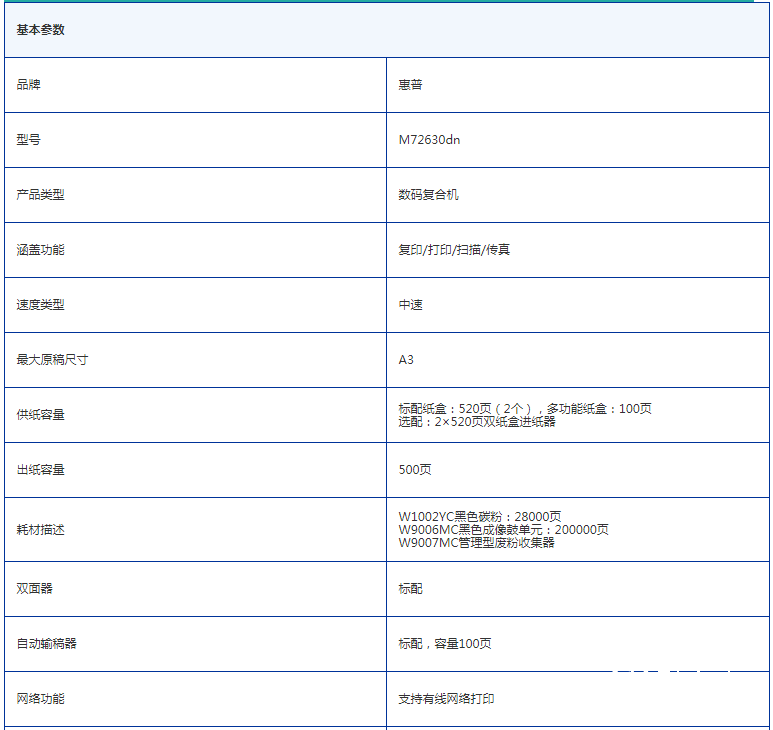Image resolution: width=773 pixels, height=730 pixels.
Task: Select the 复印/打印/扫描/传真 functions text
Action: pyautogui.click(x=453, y=250)
